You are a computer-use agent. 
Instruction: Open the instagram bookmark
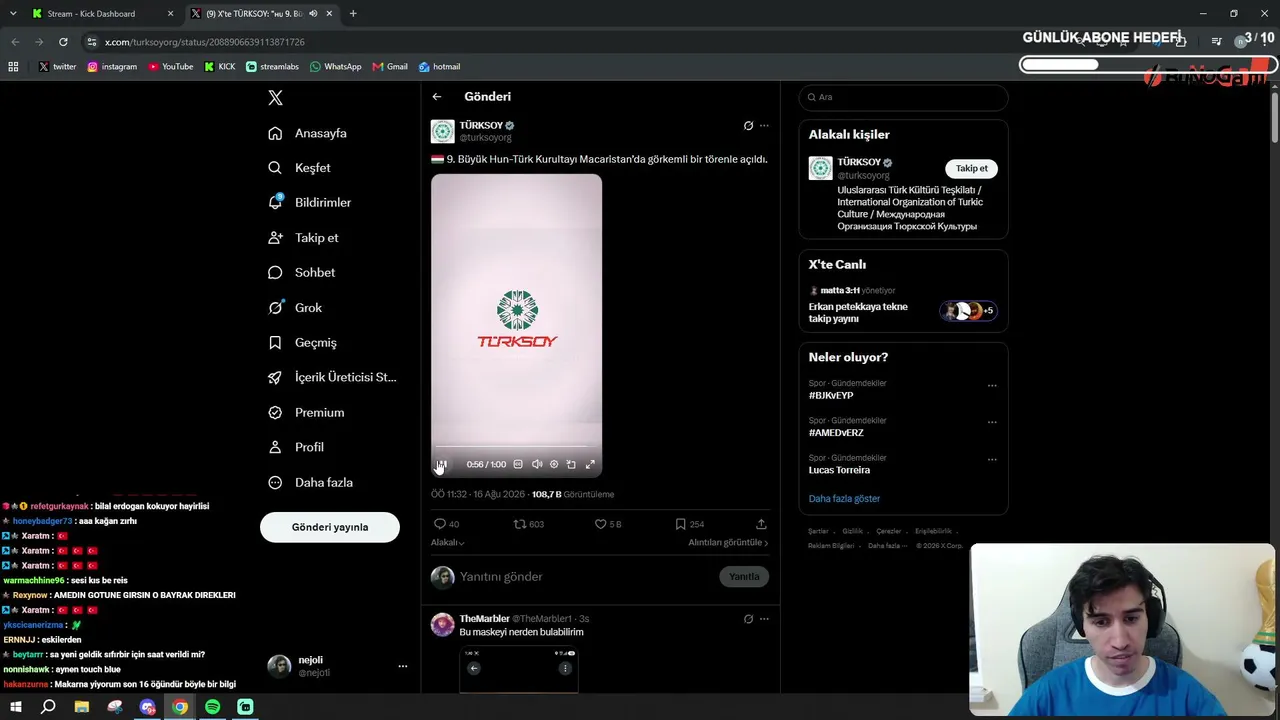[112, 67]
